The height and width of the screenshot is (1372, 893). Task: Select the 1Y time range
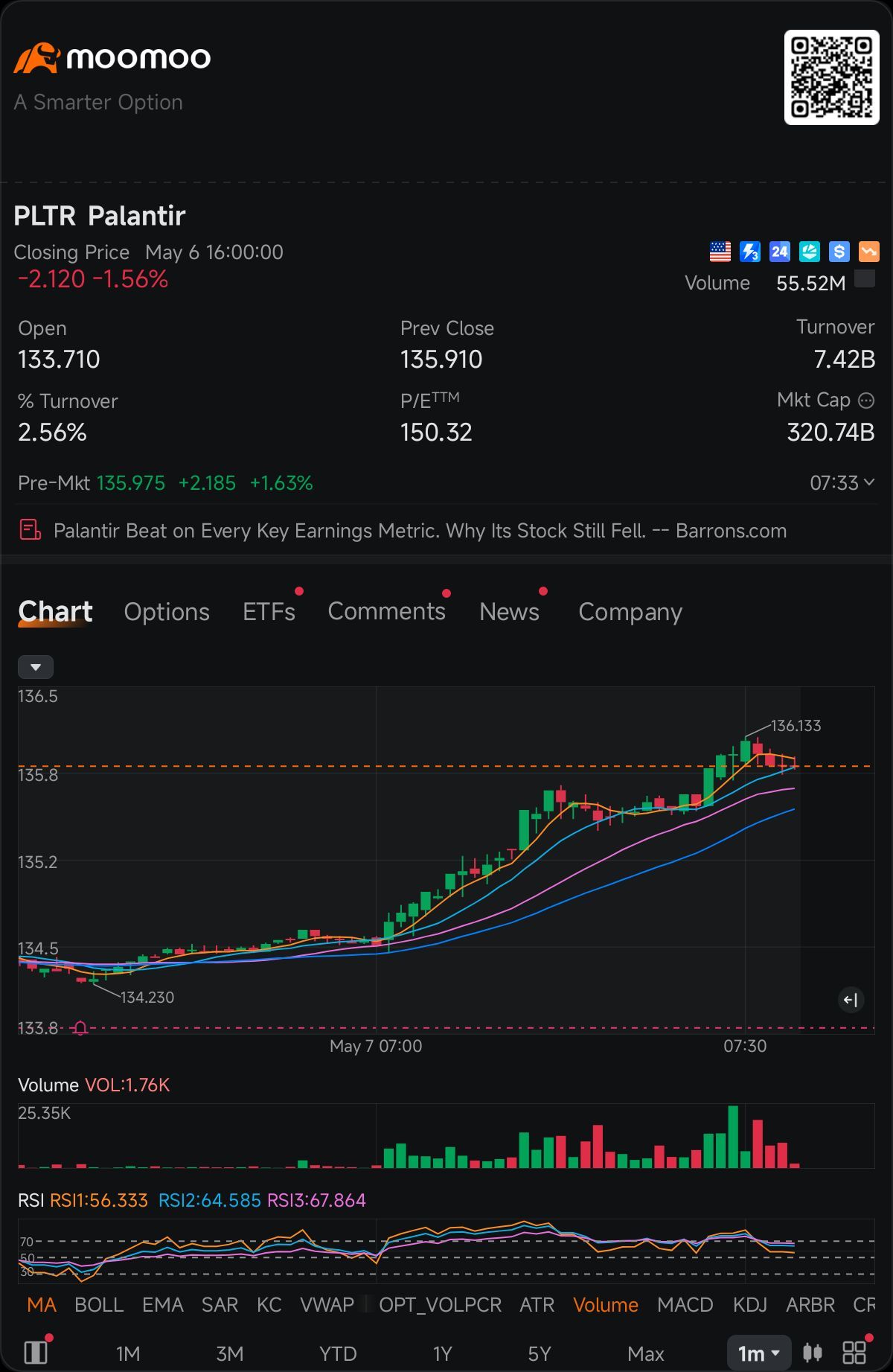pyautogui.click(x=443, y=1353)
